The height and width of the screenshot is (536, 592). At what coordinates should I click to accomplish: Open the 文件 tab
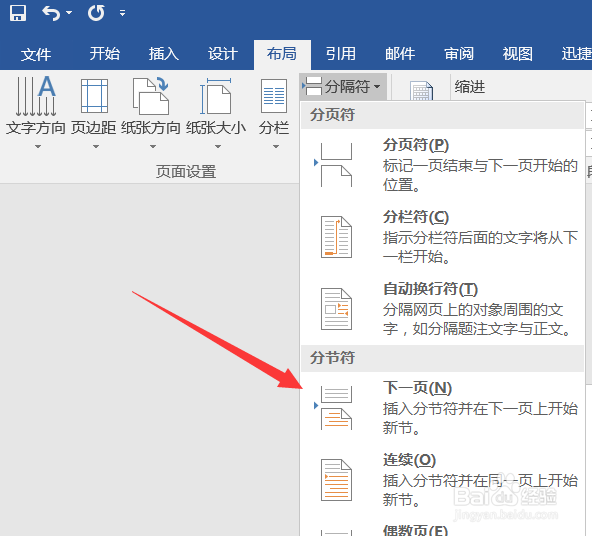[36, 54]
